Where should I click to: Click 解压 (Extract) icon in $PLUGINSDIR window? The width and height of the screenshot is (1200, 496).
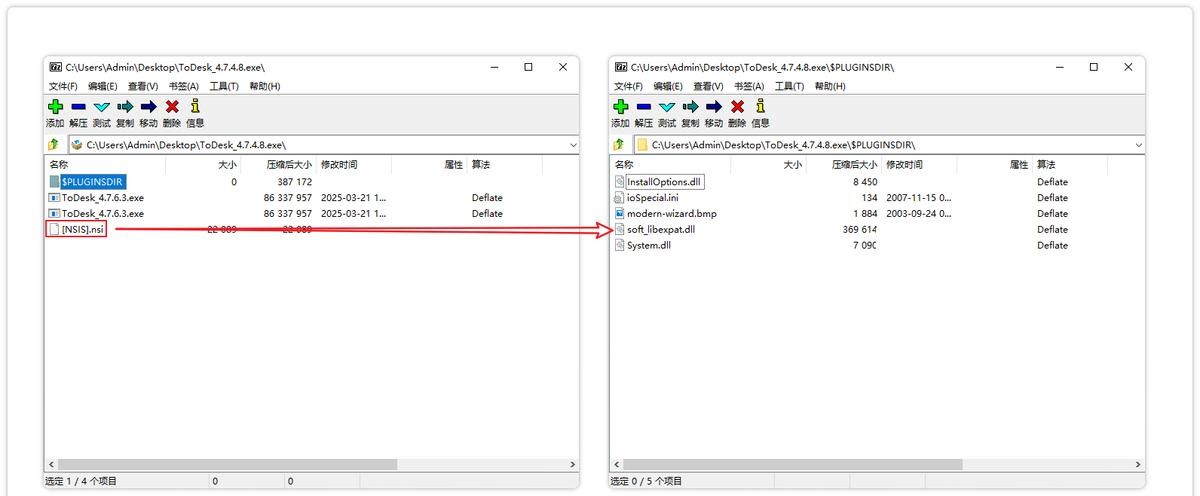(643, 106)
